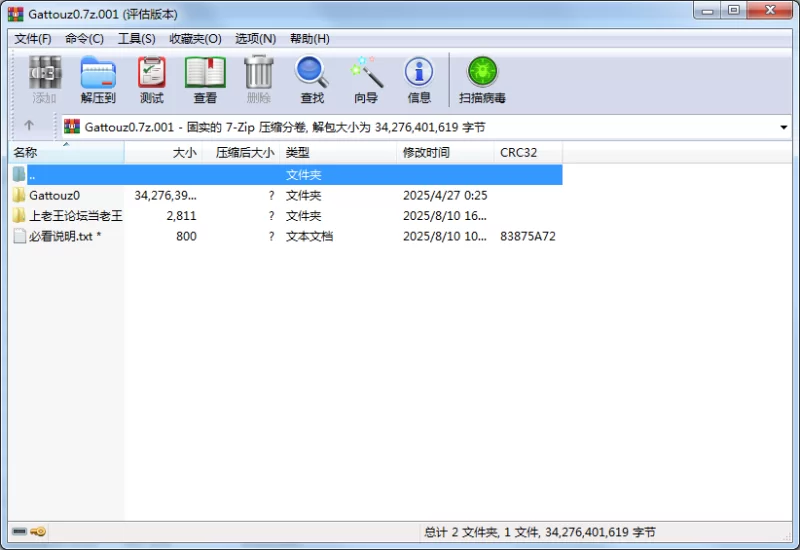Sort by CRC32 column header
800x550 pixels.
pyautogui.click(x=528, y=153)
